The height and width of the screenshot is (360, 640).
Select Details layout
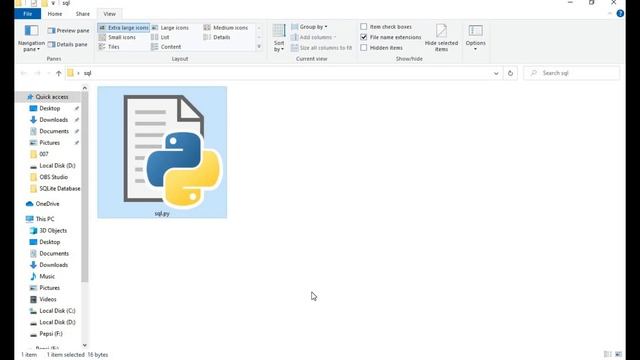coord(217,37)
